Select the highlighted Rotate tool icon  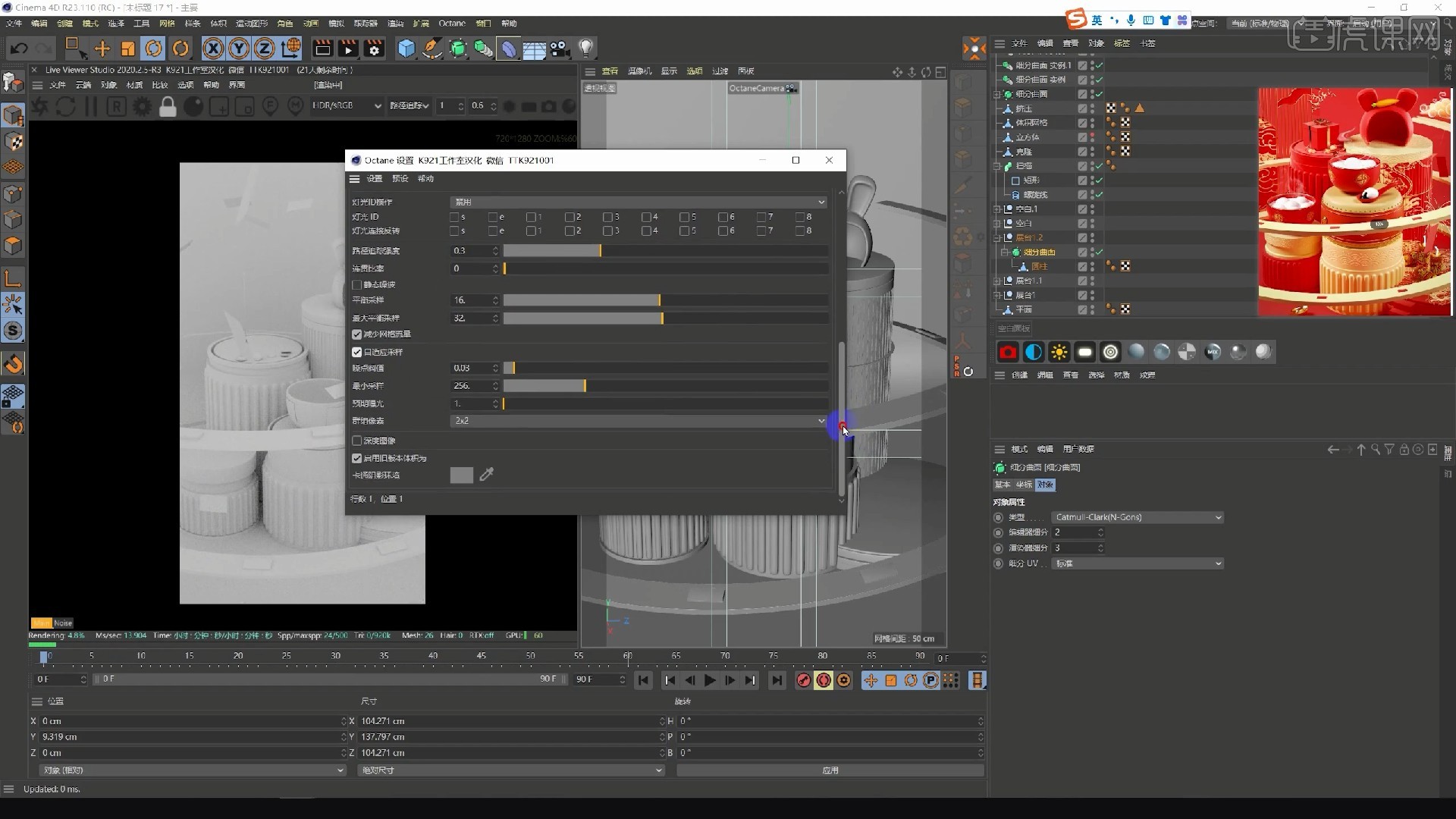point(153,49)
